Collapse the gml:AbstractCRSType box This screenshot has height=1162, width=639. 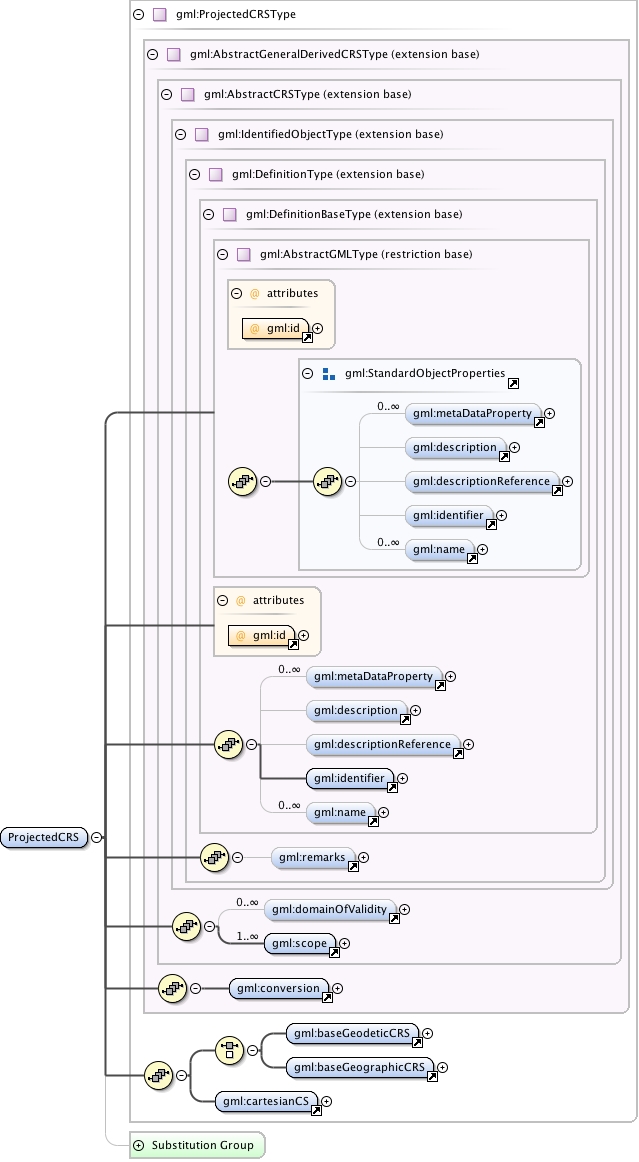(167, 94)
